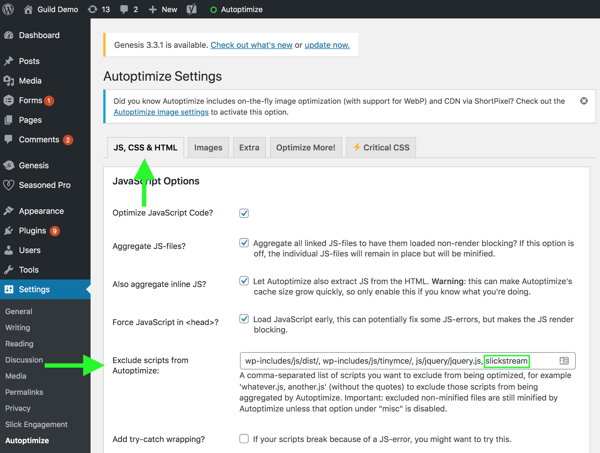
Task: Click the icon inside exclude scripts field
Action: [564, 361]
